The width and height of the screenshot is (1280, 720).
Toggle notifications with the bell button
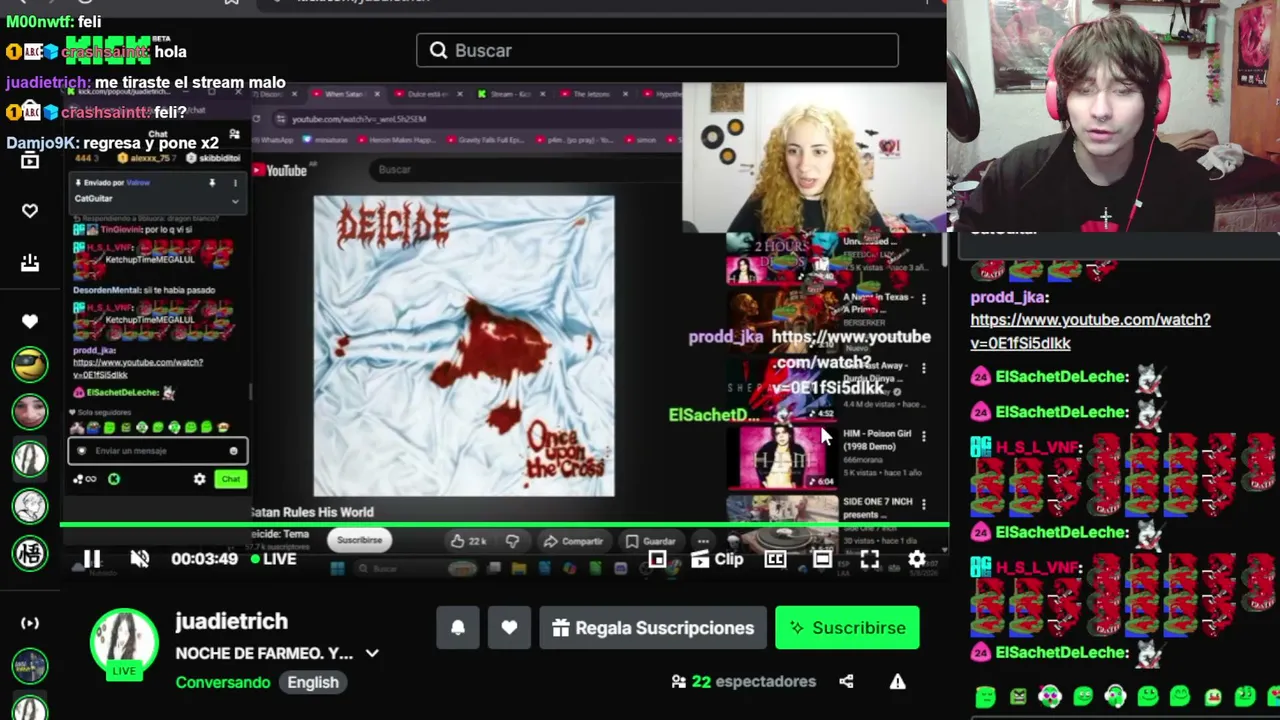[x=458, y=628]
